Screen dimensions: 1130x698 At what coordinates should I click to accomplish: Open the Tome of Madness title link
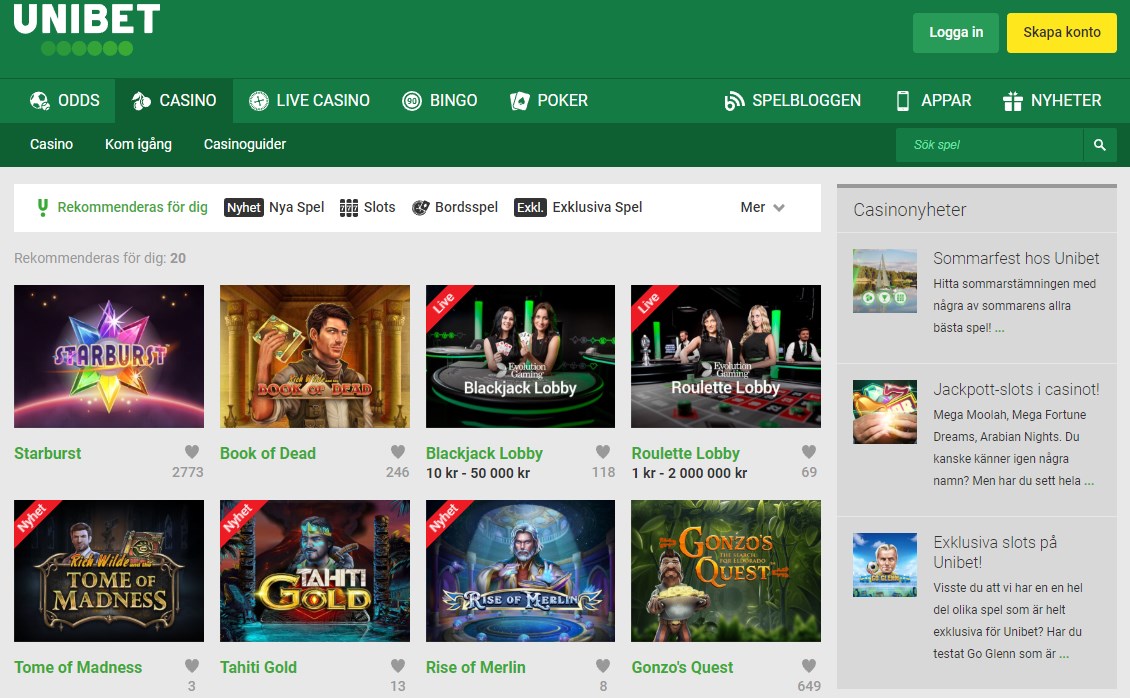point(78,667)
